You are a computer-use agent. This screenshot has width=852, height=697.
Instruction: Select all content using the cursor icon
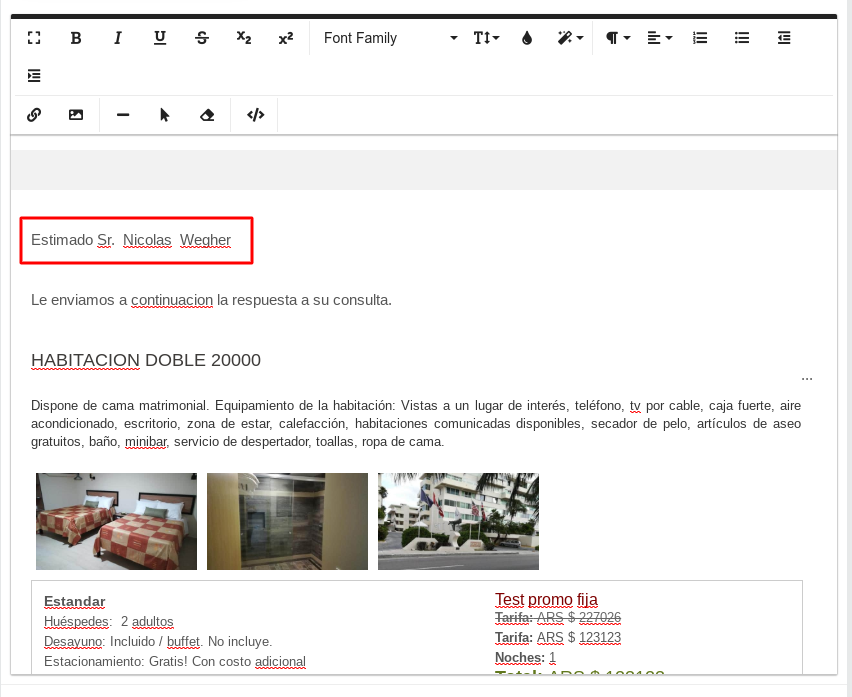[164, 114]
